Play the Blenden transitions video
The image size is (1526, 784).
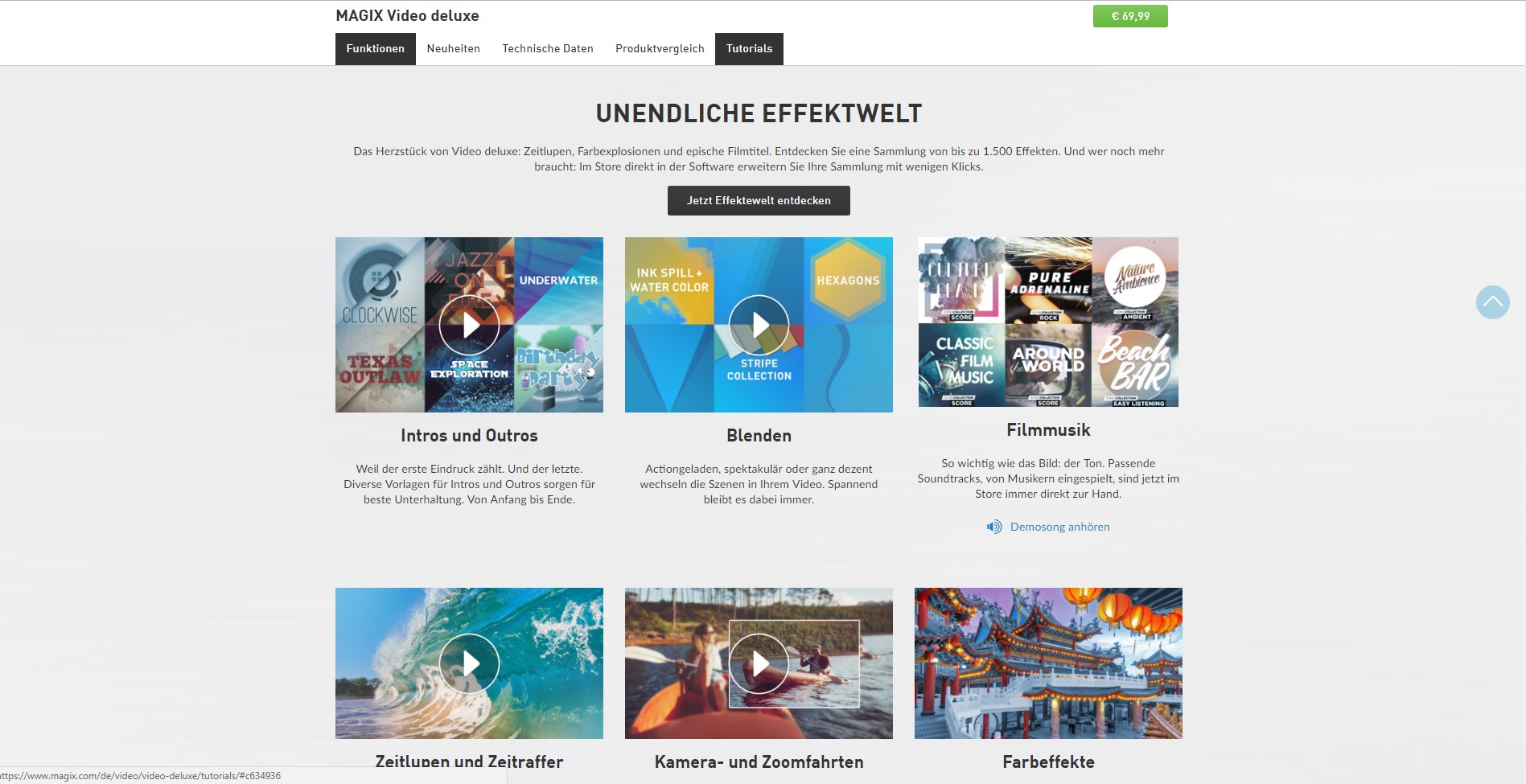[759, 325]
